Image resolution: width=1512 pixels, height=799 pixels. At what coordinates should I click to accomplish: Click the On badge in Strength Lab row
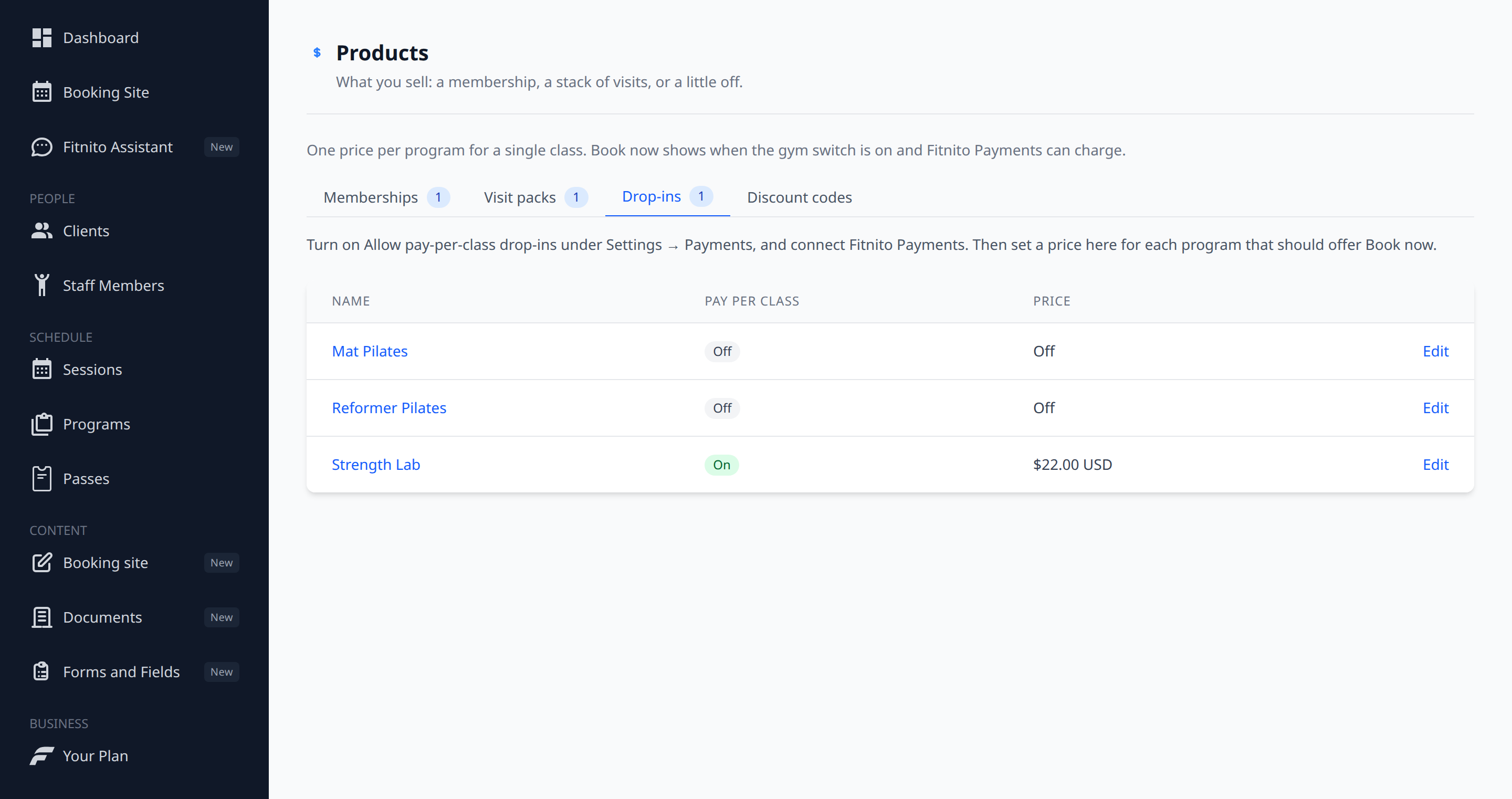click(721, 465)
